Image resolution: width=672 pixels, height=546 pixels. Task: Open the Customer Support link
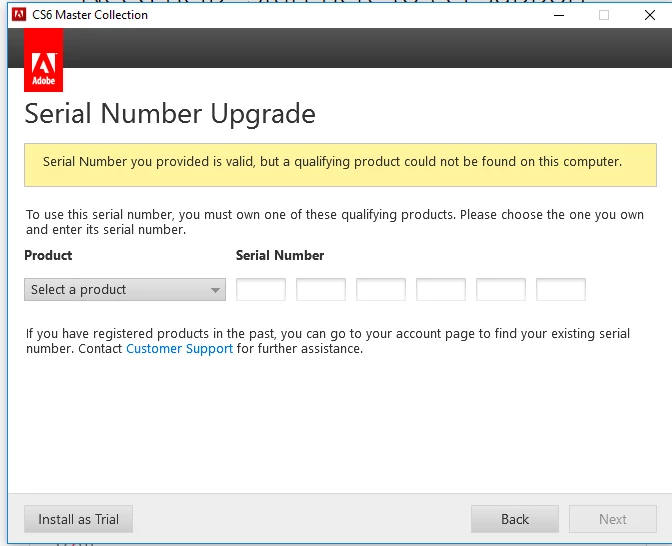click(180, 349)
